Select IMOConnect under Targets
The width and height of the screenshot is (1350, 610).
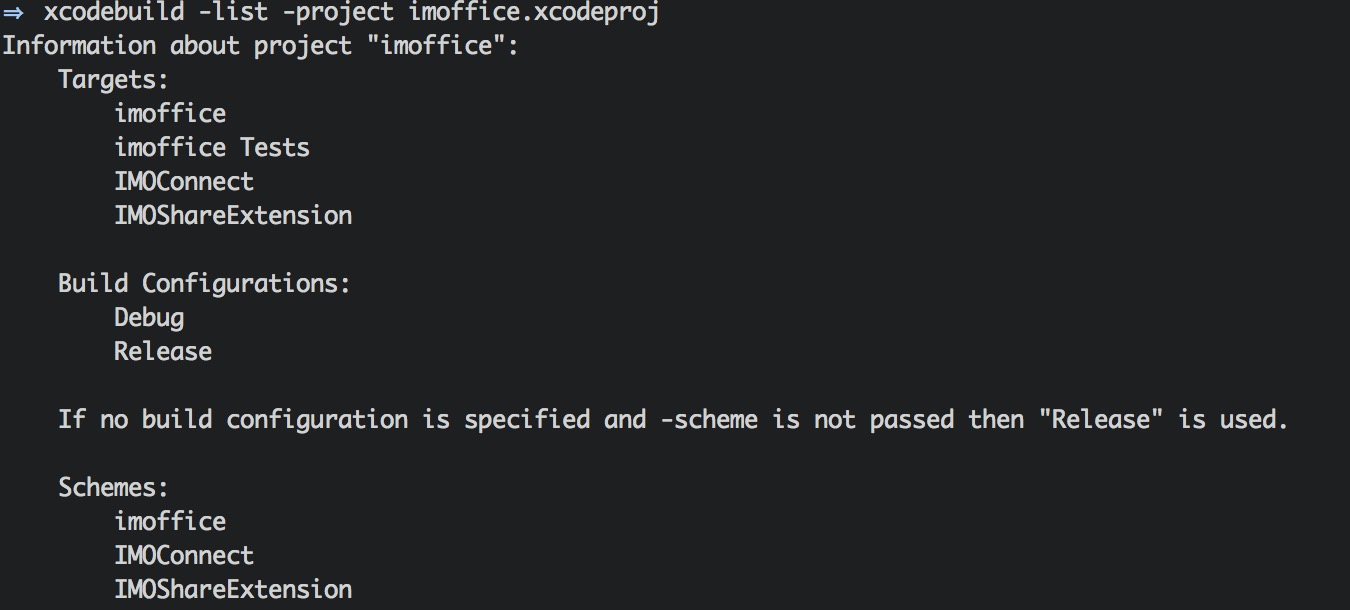pyautogui.click(x=184, y=181)
